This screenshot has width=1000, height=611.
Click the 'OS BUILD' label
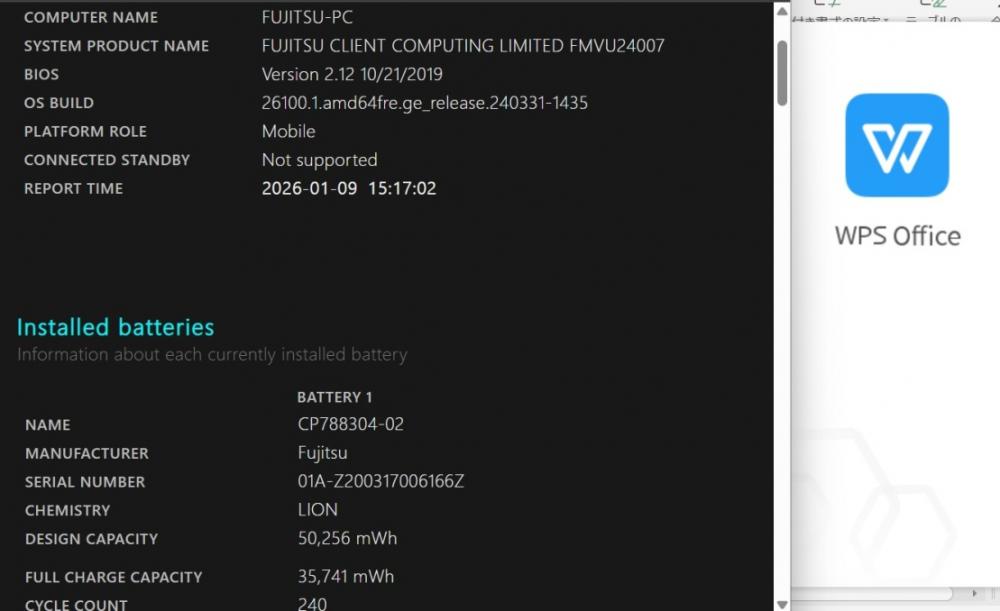click(59, 103)
